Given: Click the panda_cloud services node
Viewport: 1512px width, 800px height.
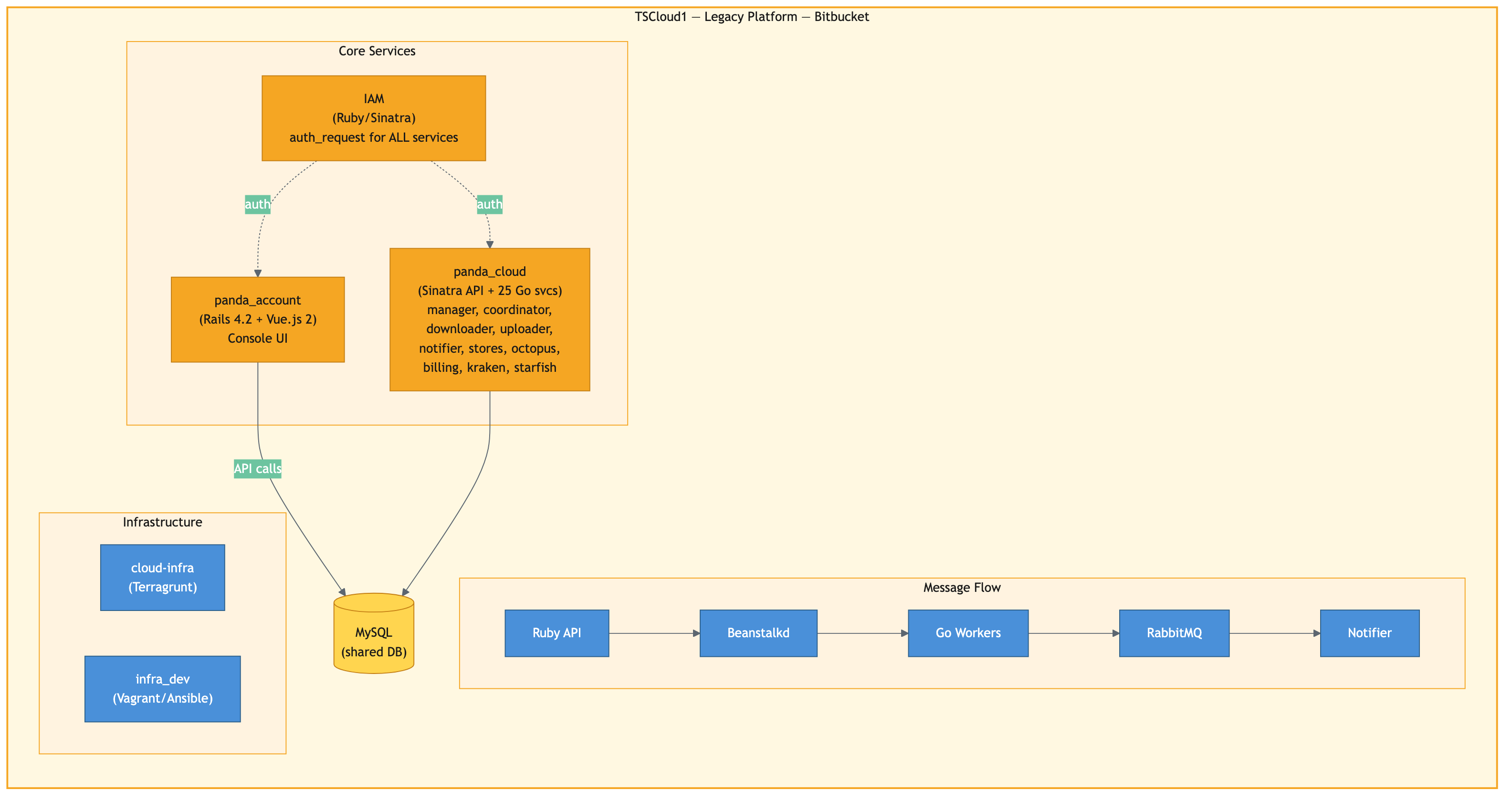Looking at the screenshot, I should (x=489, y=319).
